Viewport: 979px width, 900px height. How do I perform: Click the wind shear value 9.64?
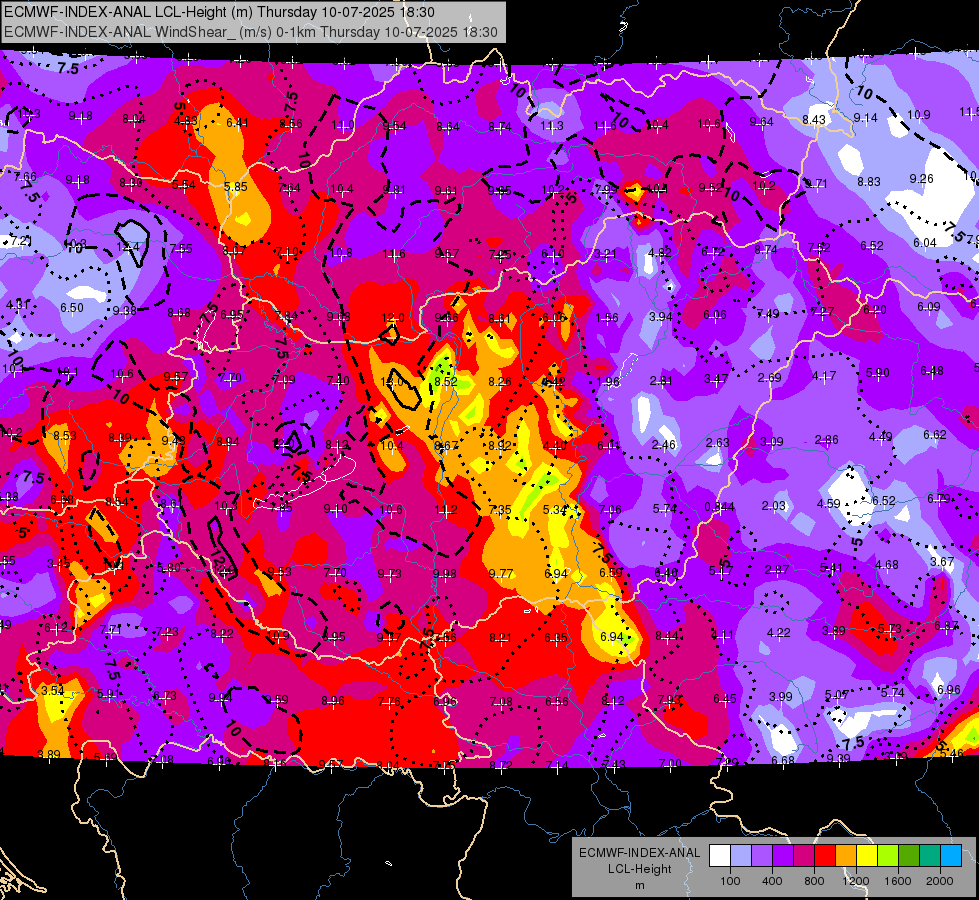762,122
